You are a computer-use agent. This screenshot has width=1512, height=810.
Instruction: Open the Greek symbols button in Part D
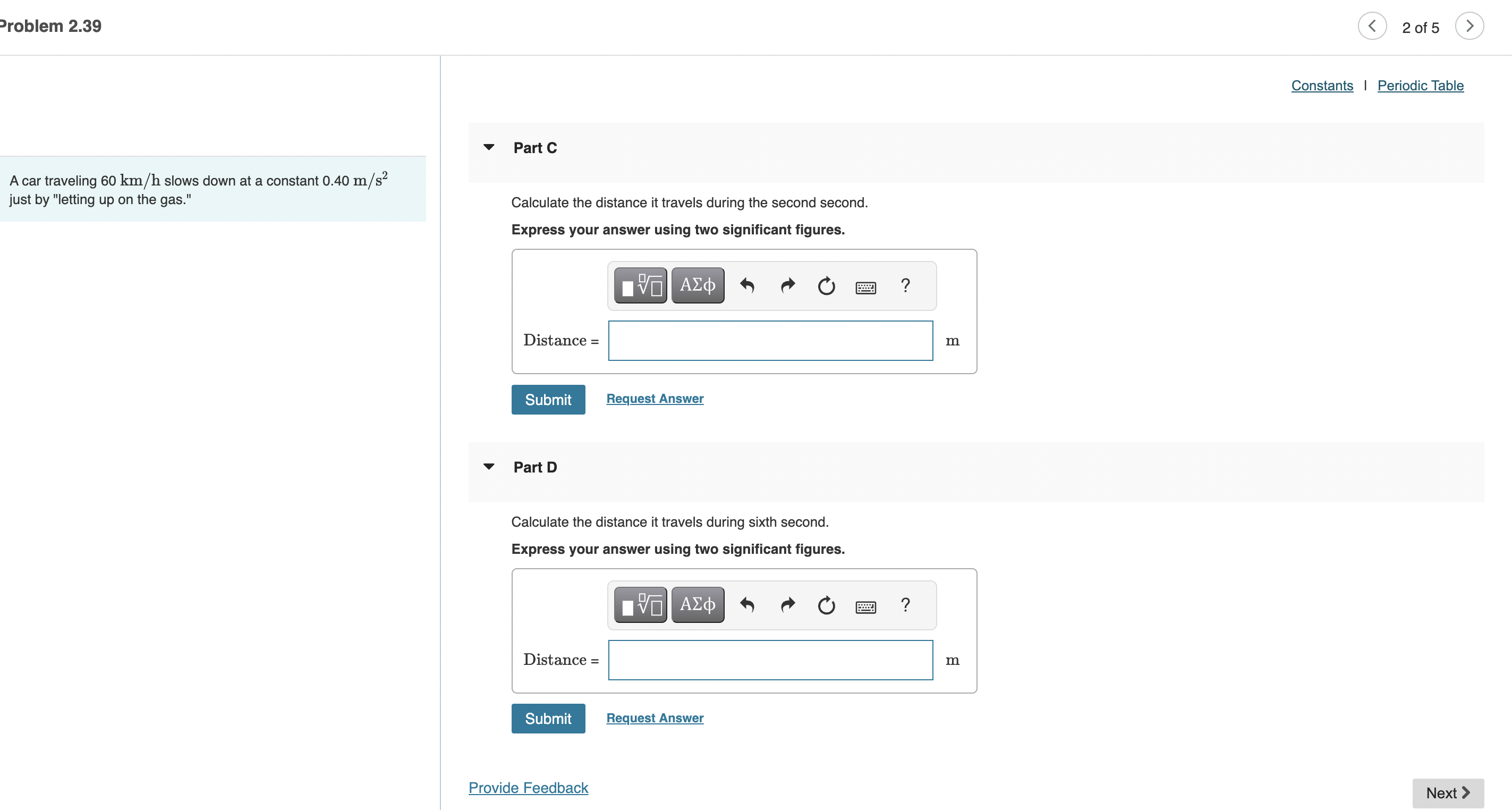698,604
